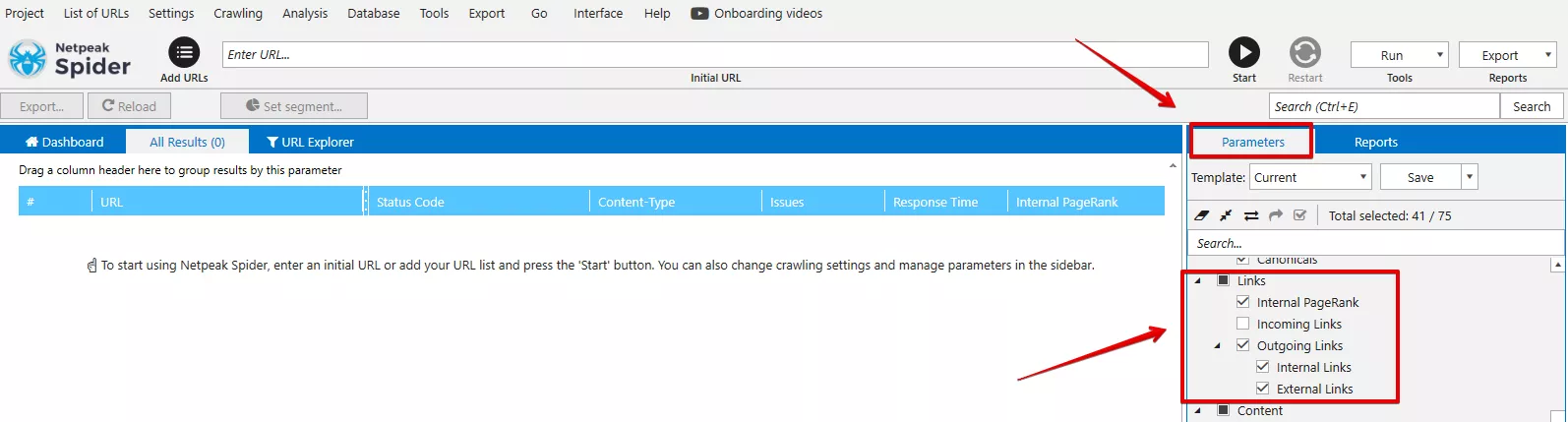The height and width of the screenshot is (422, 1568).
Task: Toggle the Internal PageRank checkbox
Action: (x=1242, y=302)
